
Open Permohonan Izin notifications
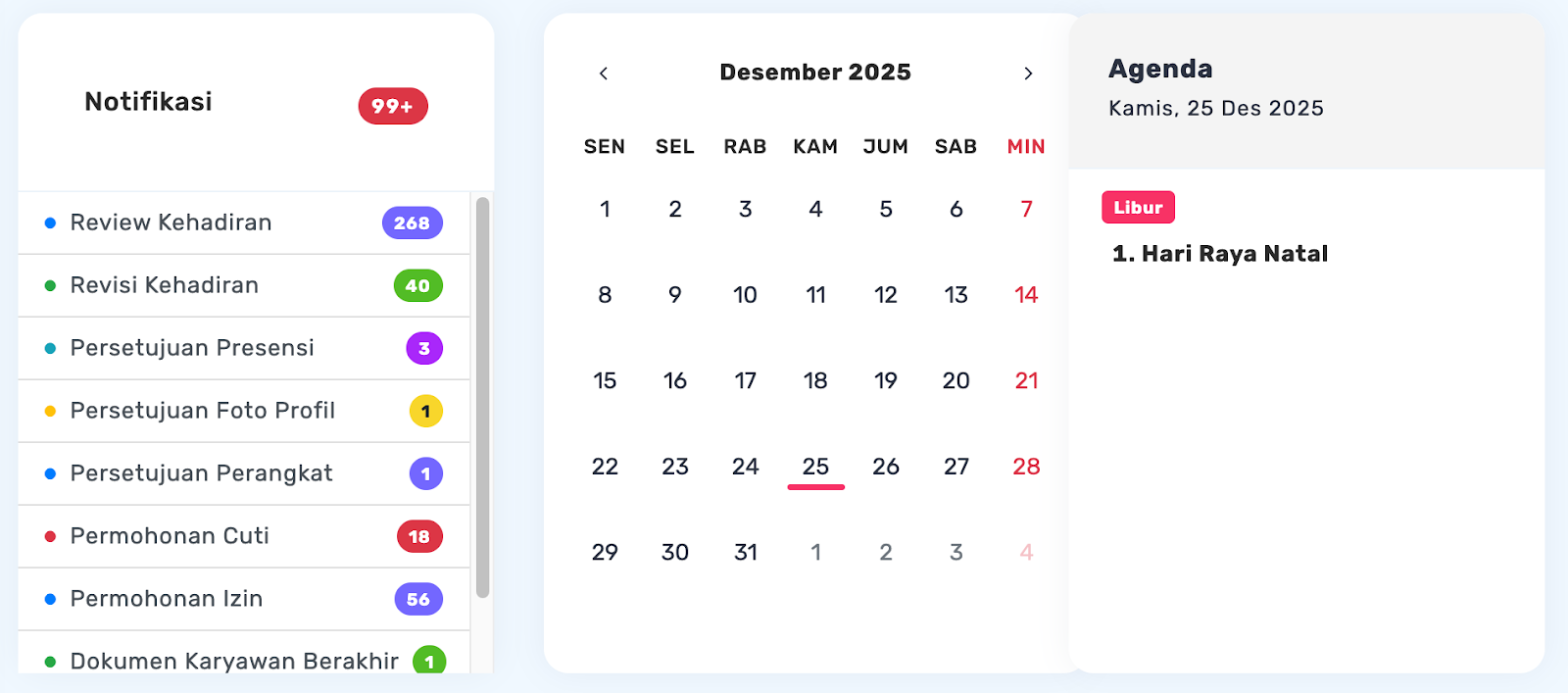167,600
